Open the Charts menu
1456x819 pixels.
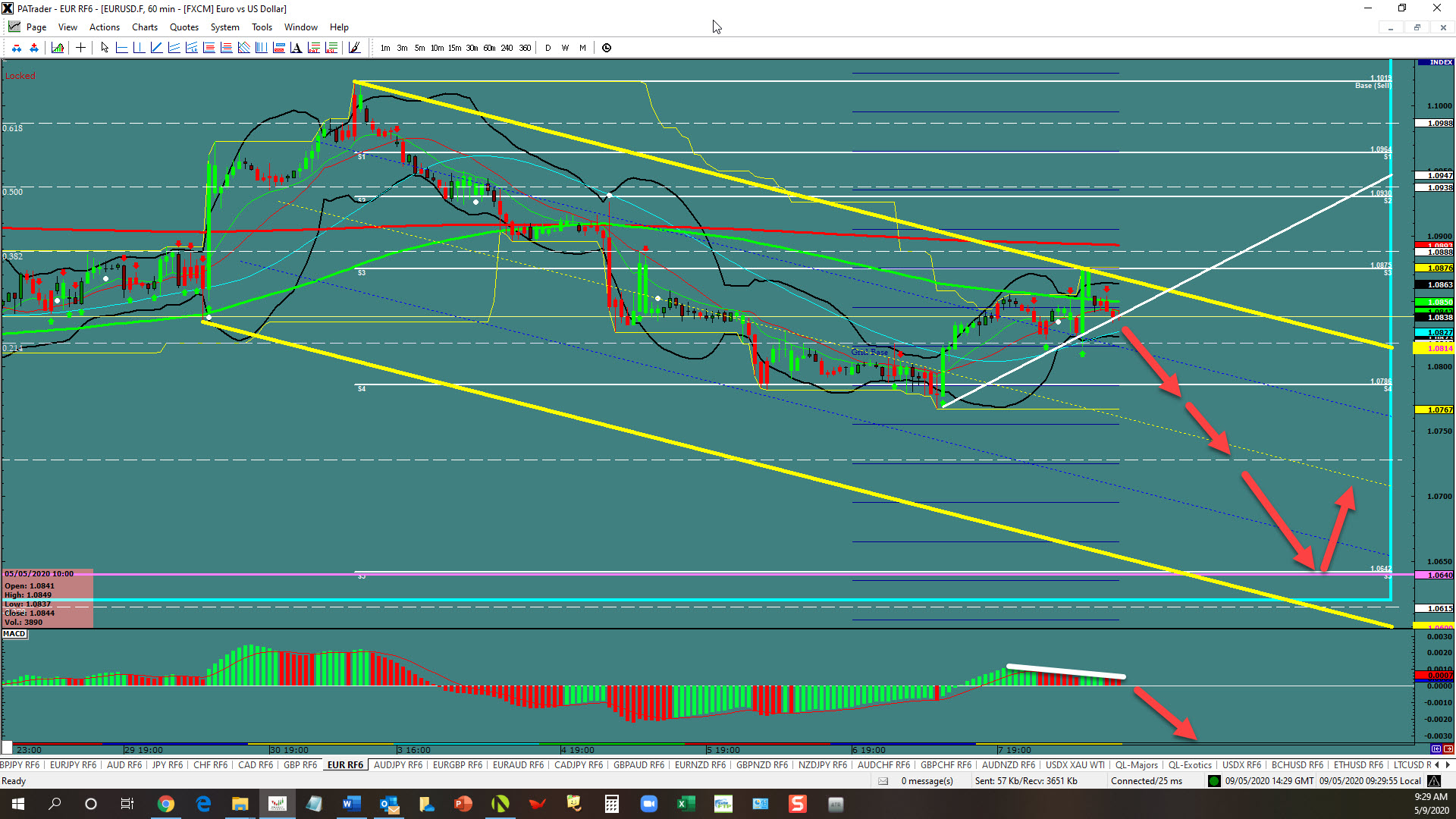144,27
